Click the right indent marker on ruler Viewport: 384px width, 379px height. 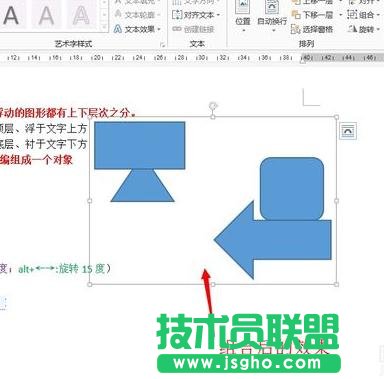point(303,61)
